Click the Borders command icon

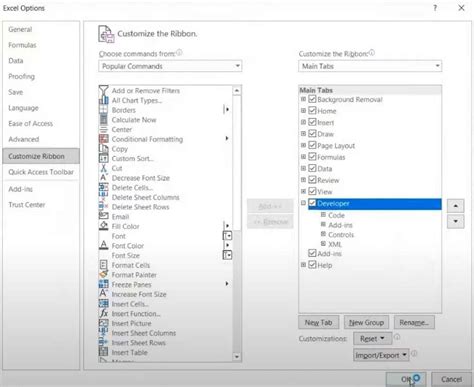click(104, 110)
